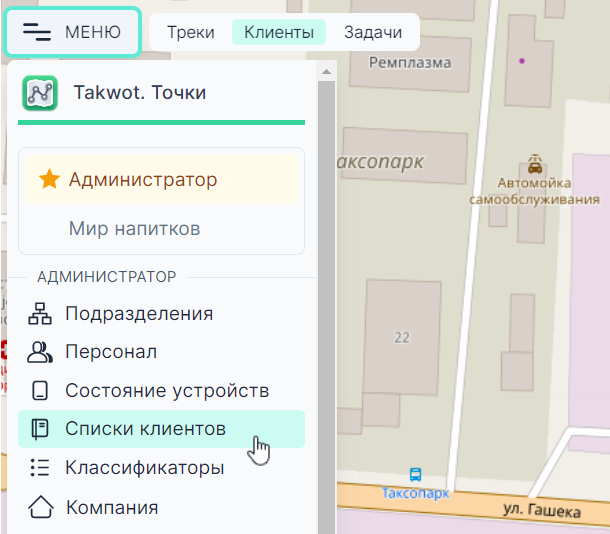
Task: Click the device phone icon
Action: 40,390
